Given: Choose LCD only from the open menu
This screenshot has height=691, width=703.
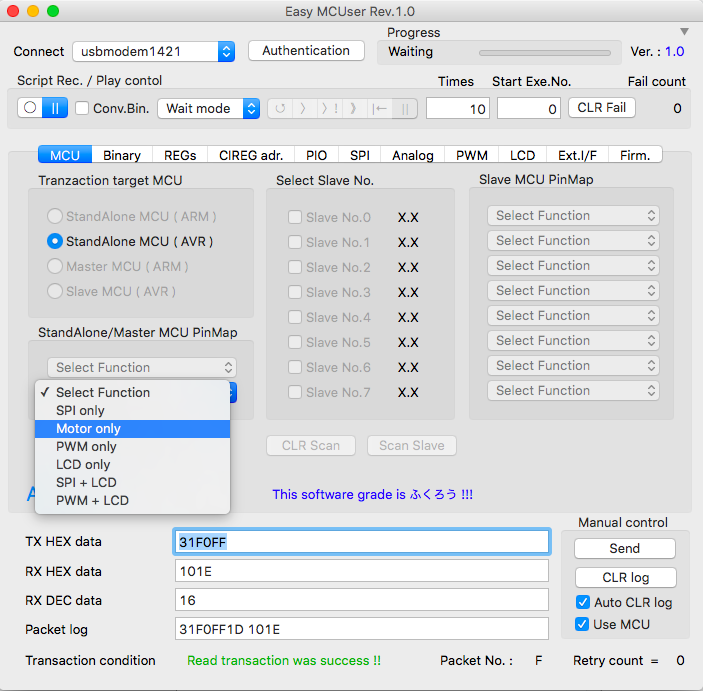Looking at the screenshot, I should (132, 465).
